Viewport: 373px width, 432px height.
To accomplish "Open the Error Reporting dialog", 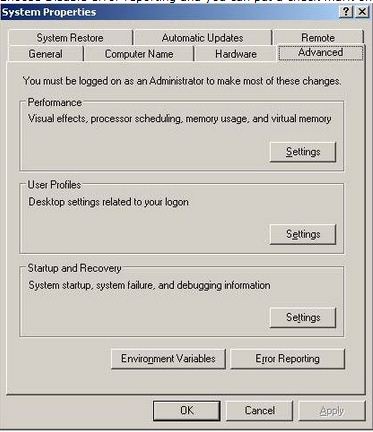I will (x=287, y=359).
